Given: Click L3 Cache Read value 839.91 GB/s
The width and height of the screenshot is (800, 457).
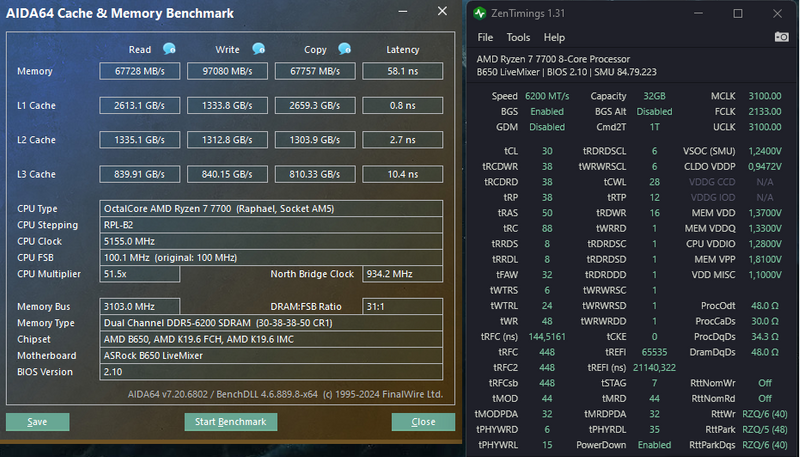Looking at the screenshot, I should pyautogui.click(x=140, y=174).
